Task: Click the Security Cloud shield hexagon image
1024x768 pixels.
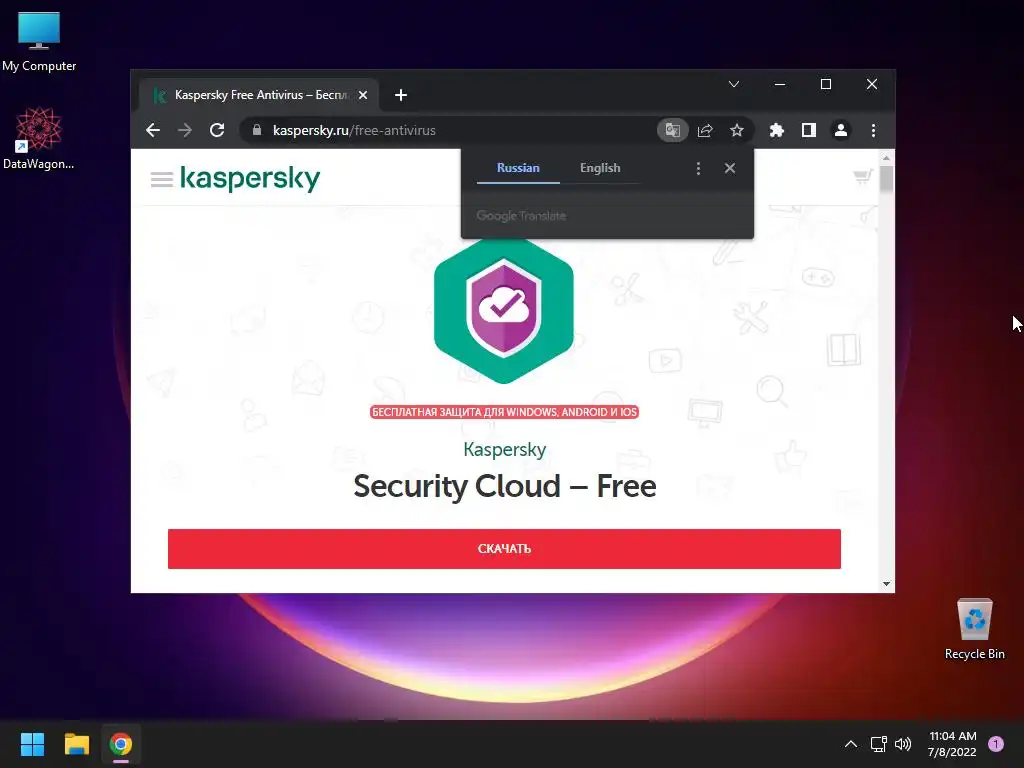Action: [x=504, y=311]
